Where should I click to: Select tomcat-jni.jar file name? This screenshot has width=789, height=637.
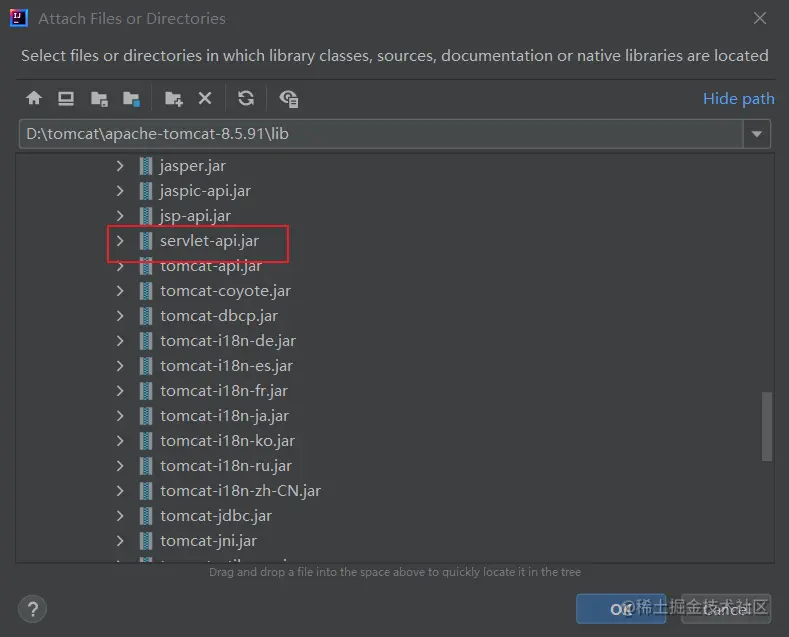208,541
